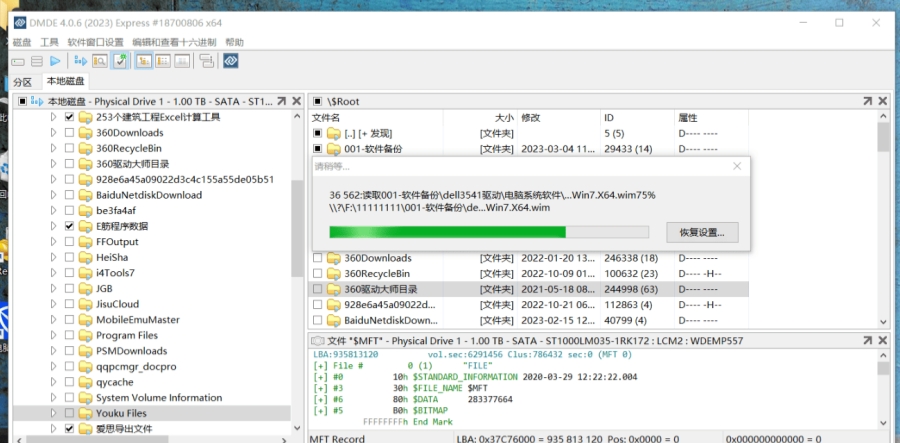Click the green recovery progress bar

pyautogui.click(x=488, y=232)
